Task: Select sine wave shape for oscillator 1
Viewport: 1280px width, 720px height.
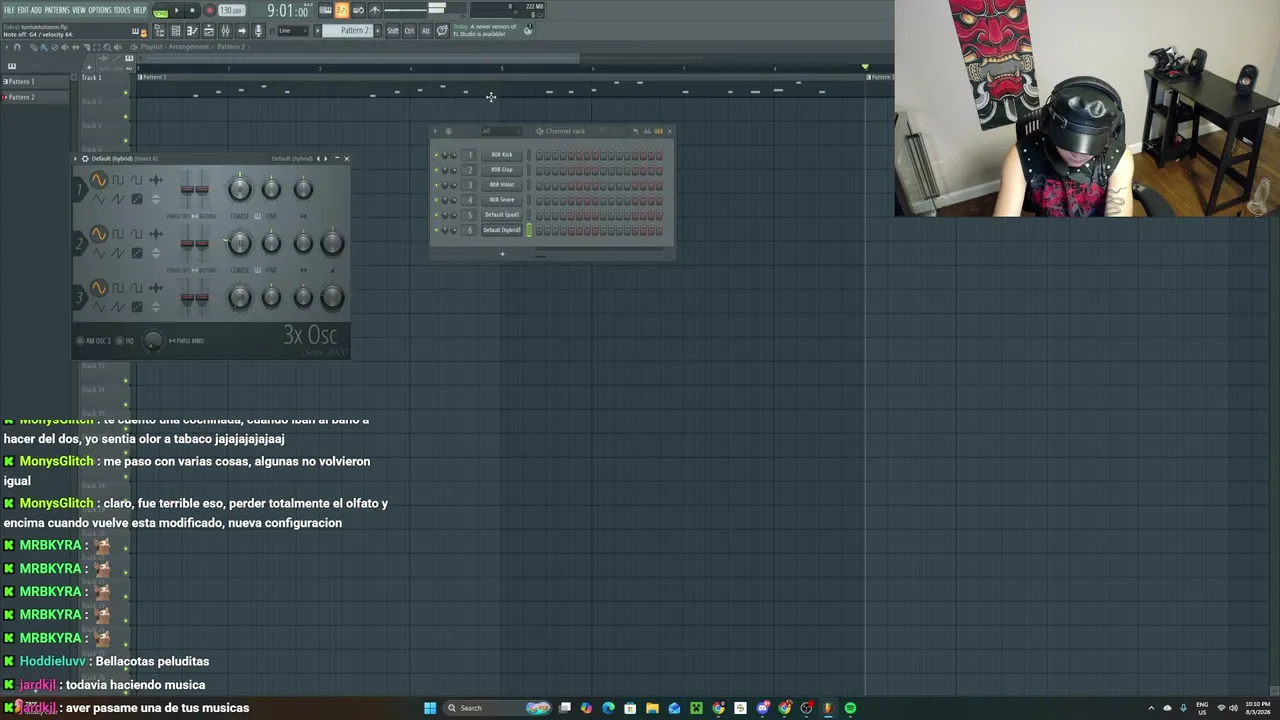Action: click(98, 180)
